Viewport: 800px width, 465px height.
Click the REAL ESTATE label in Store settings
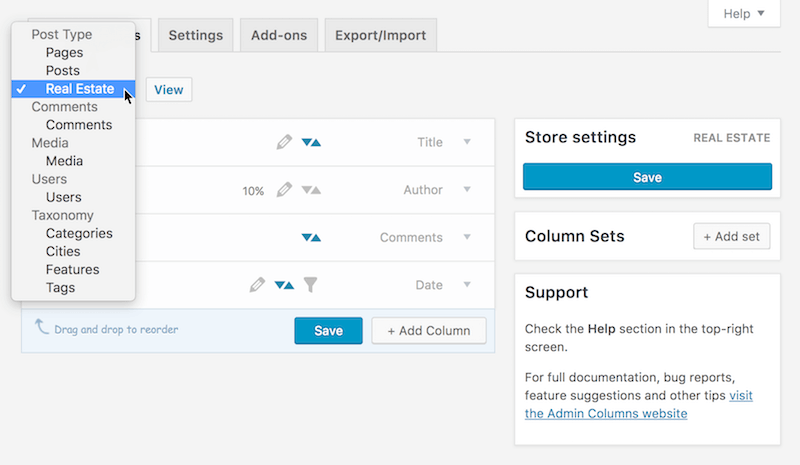point(732,138)
